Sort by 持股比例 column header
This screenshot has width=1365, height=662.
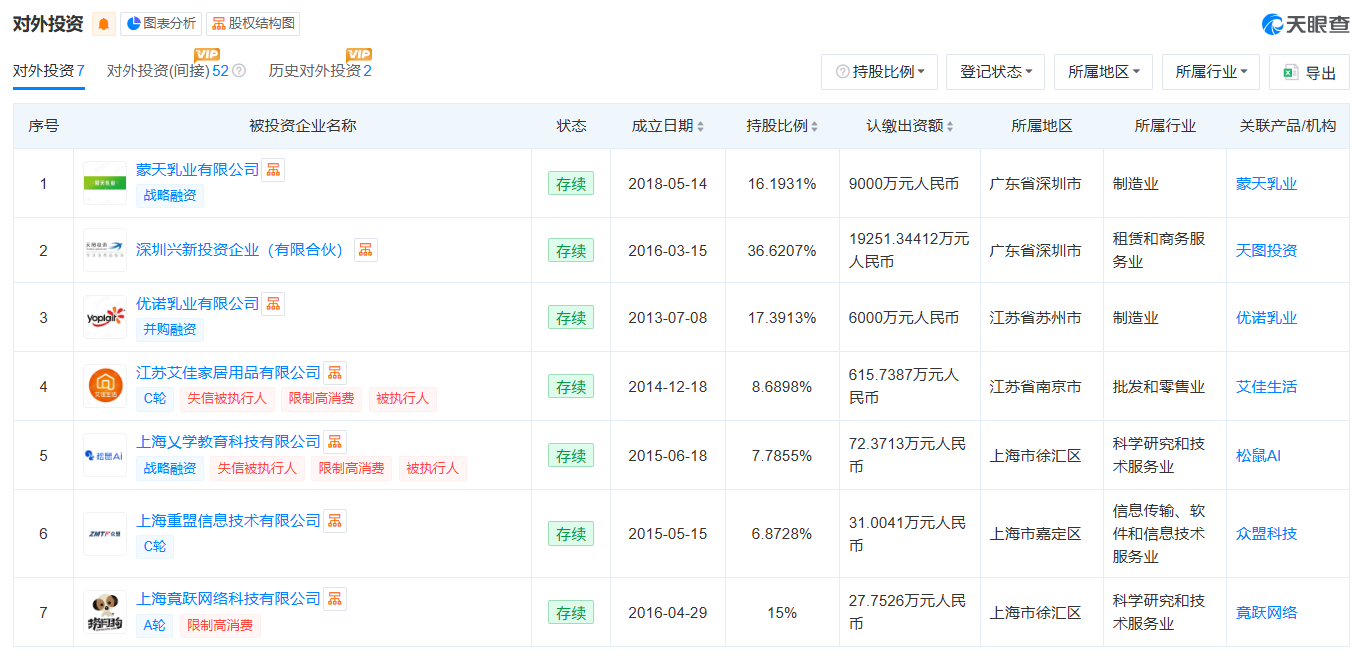click(782, 126)
